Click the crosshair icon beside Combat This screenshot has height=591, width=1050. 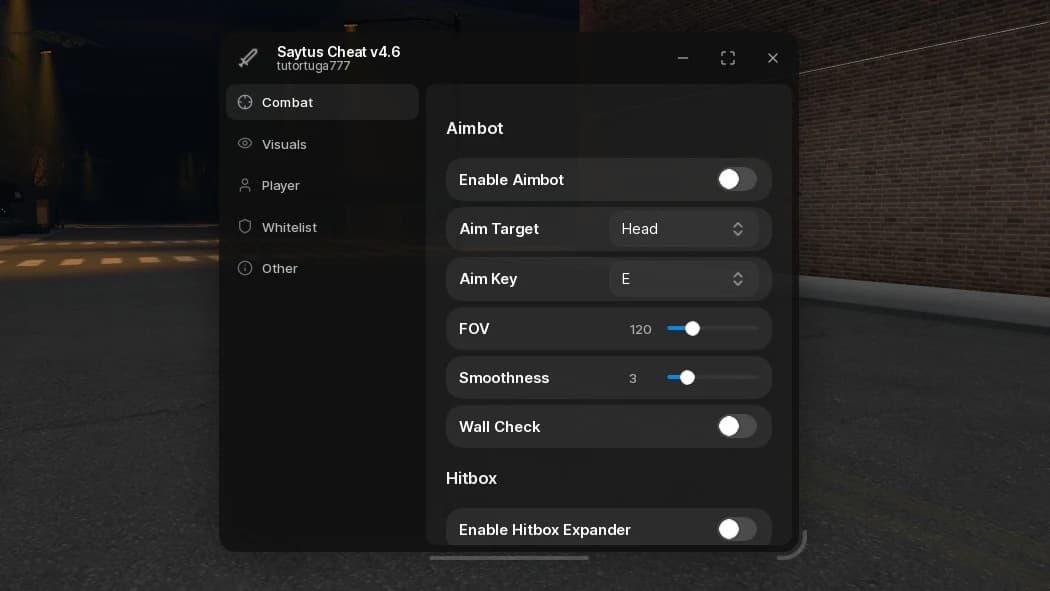click(245, 102)
